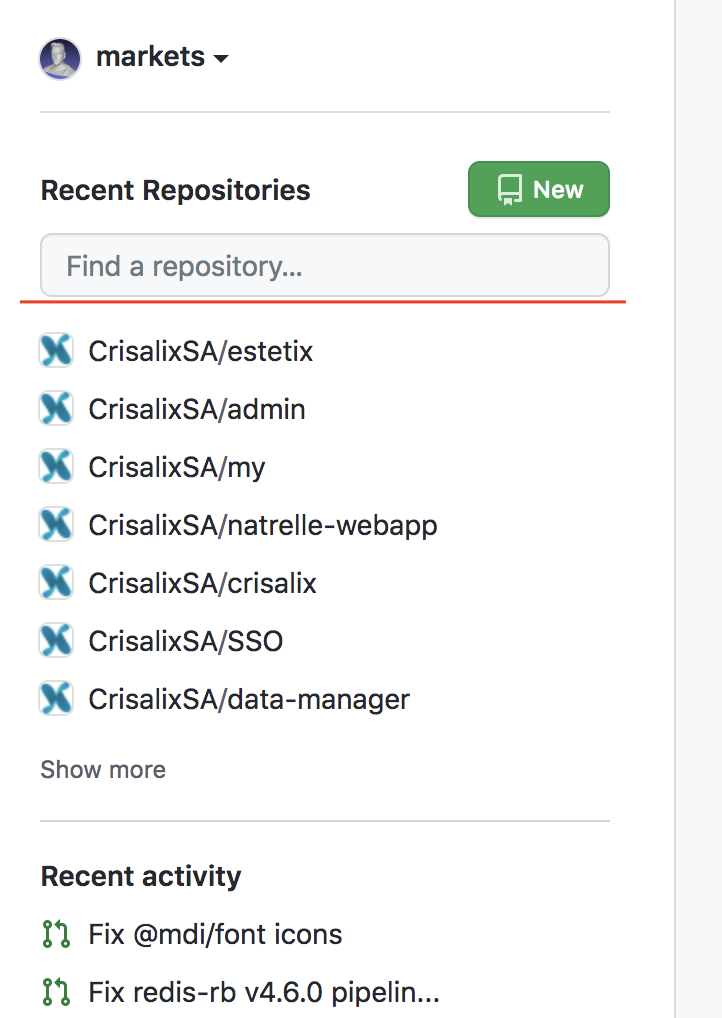Open the CrisalixSA/data-manager repository
722x1018 pixels.
coord(249,699)
